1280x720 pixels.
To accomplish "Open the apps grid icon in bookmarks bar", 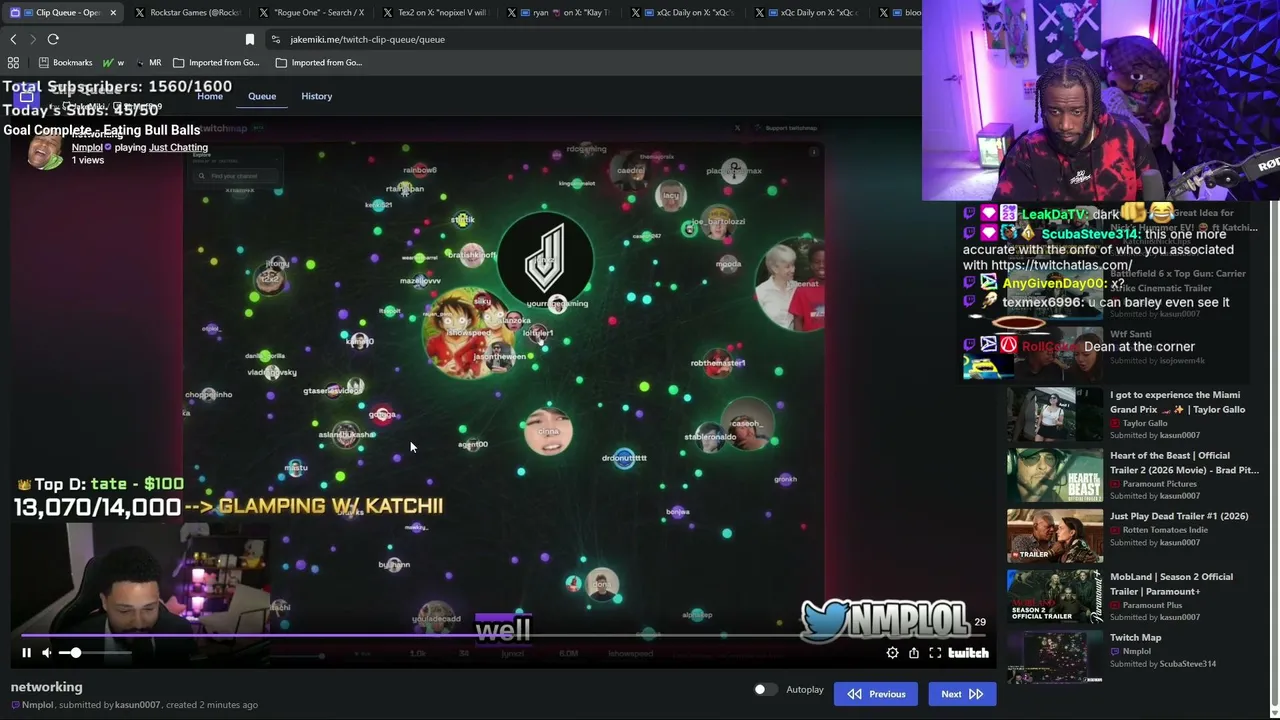I will [x=13, y=62].
